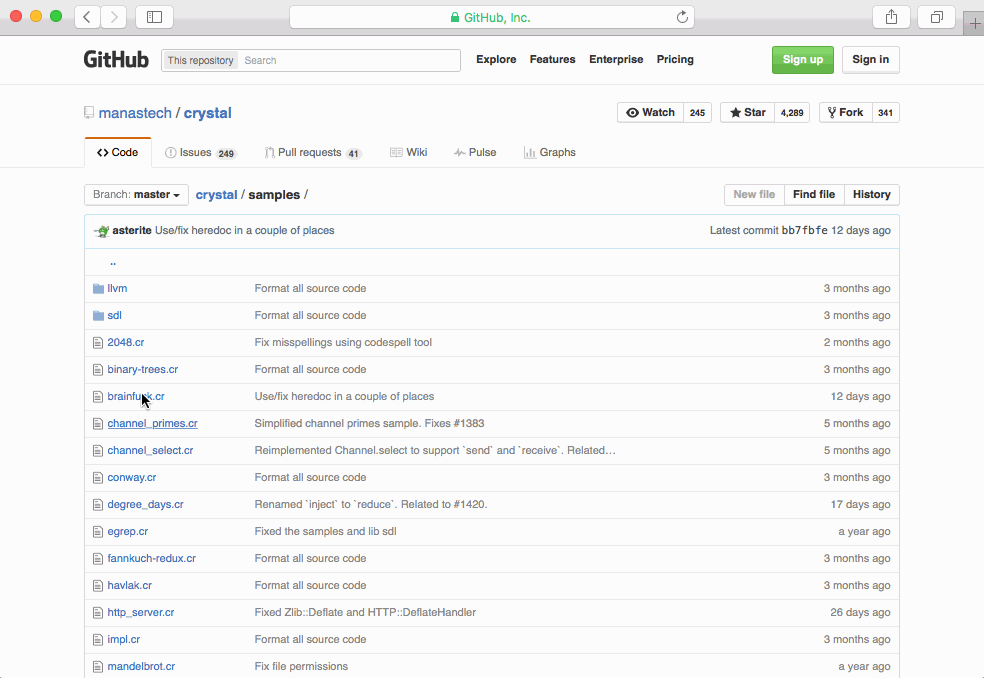
Task: Go back with Safari's back arrow
Action: (87, 17)
